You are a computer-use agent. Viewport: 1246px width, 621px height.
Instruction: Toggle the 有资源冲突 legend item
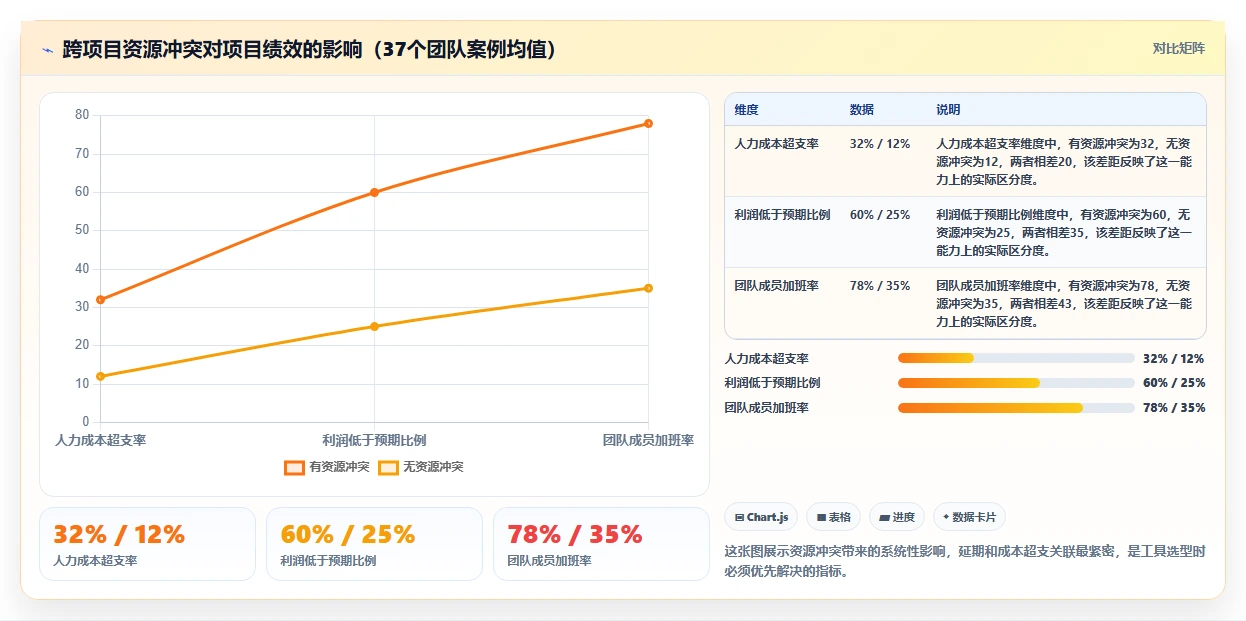327,467
